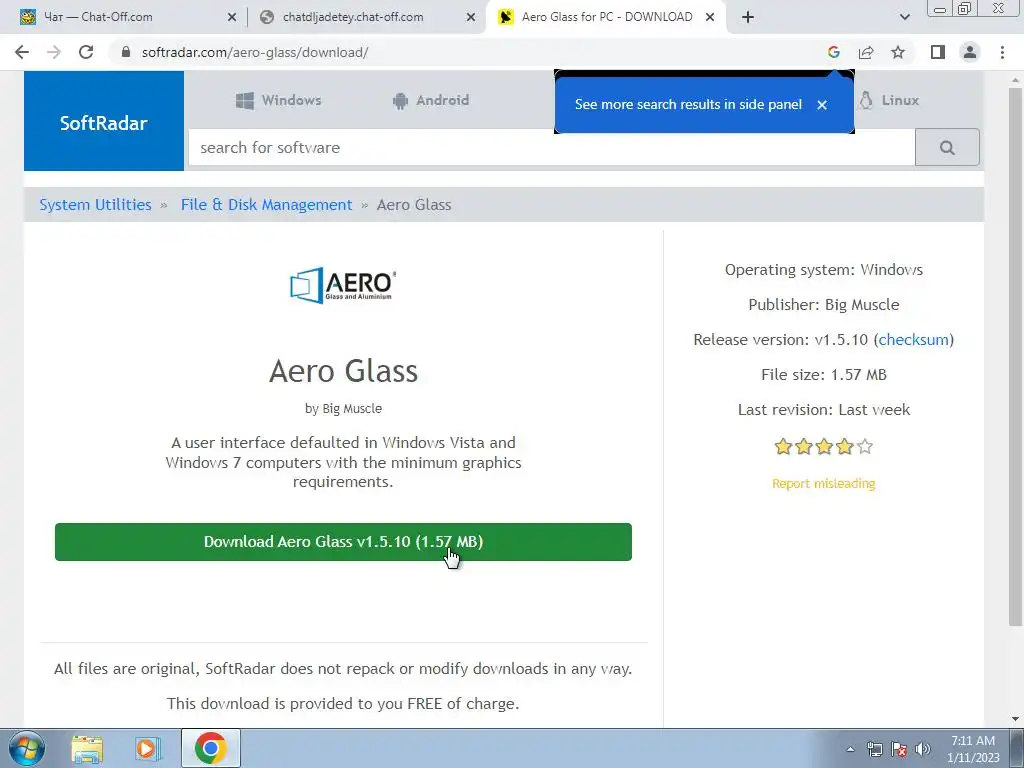The height and width of the screenshot is (768, 1024).
Task: Select the Android platform tab
Action: coord(431,101)
